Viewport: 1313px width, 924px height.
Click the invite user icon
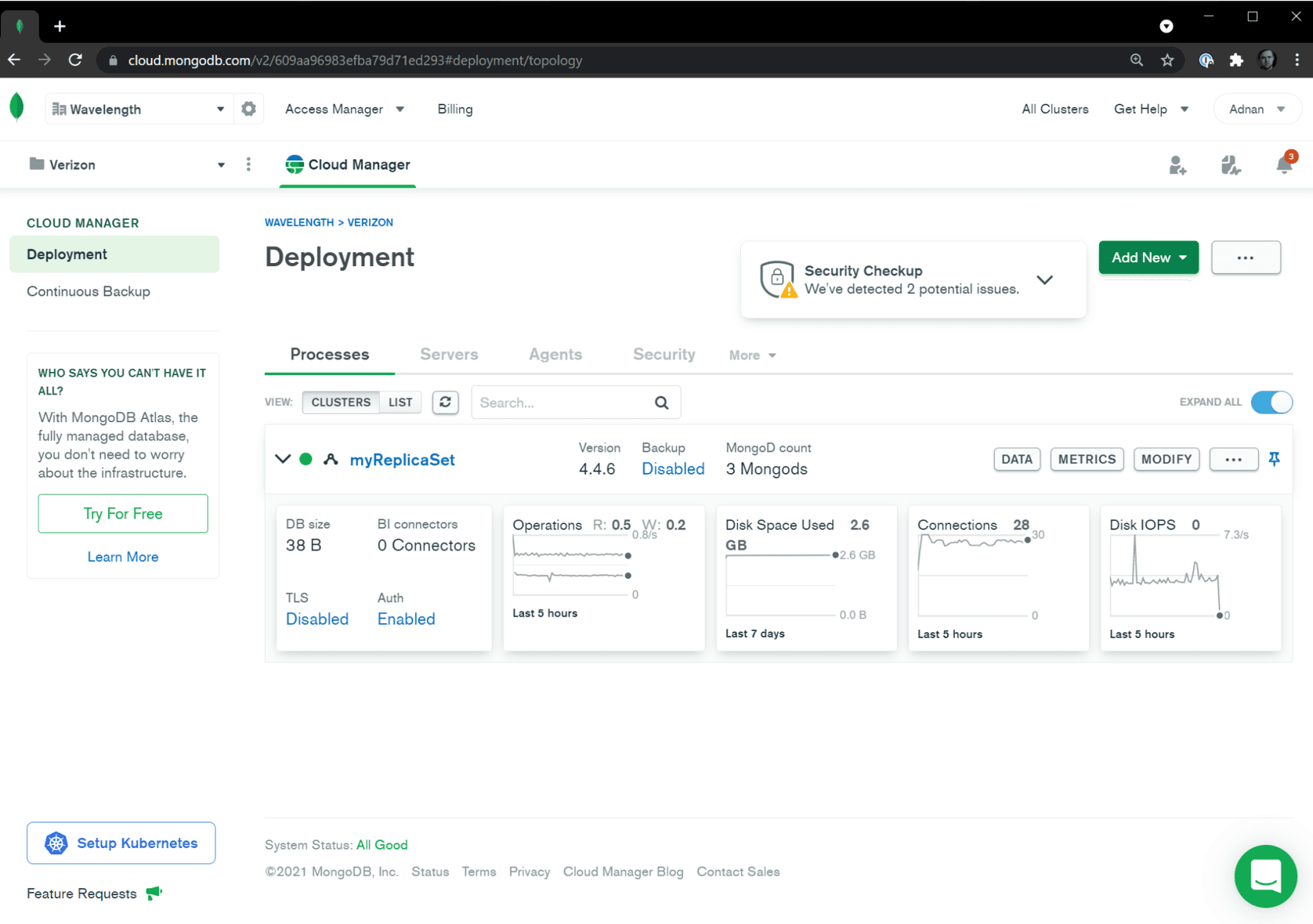point(1177,164)
